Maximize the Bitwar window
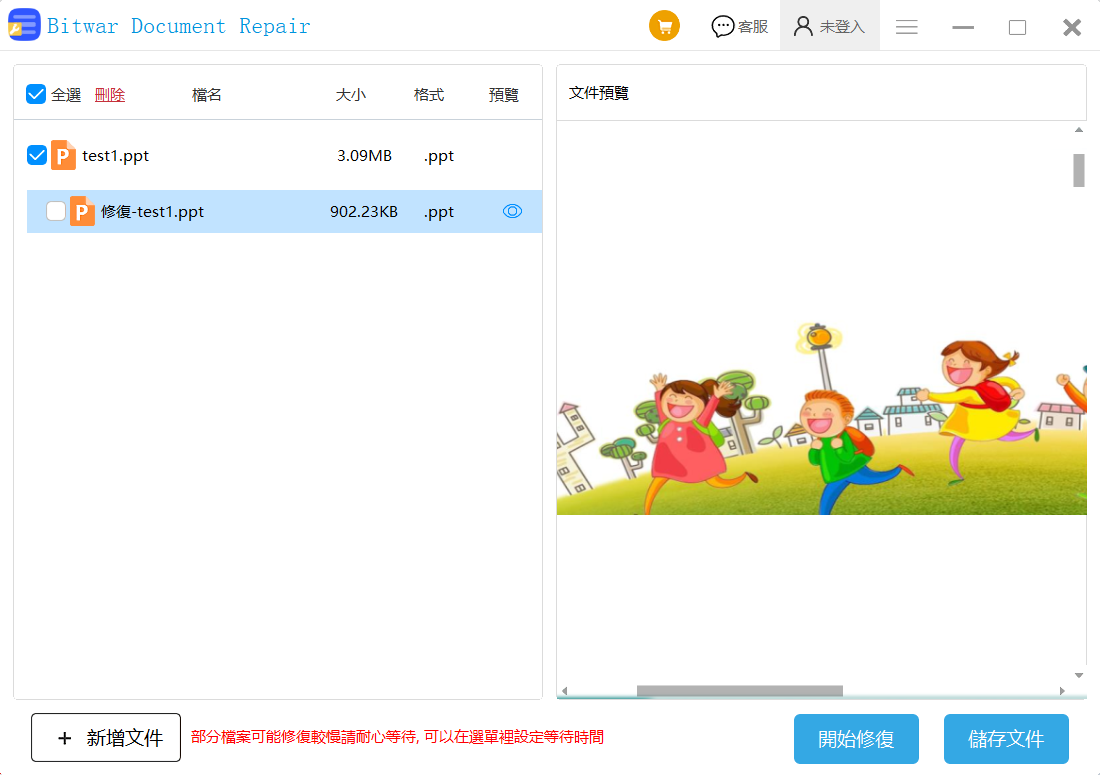Image resolution: width=1100 pixels, height=775 pixels. click(1017, 27)
